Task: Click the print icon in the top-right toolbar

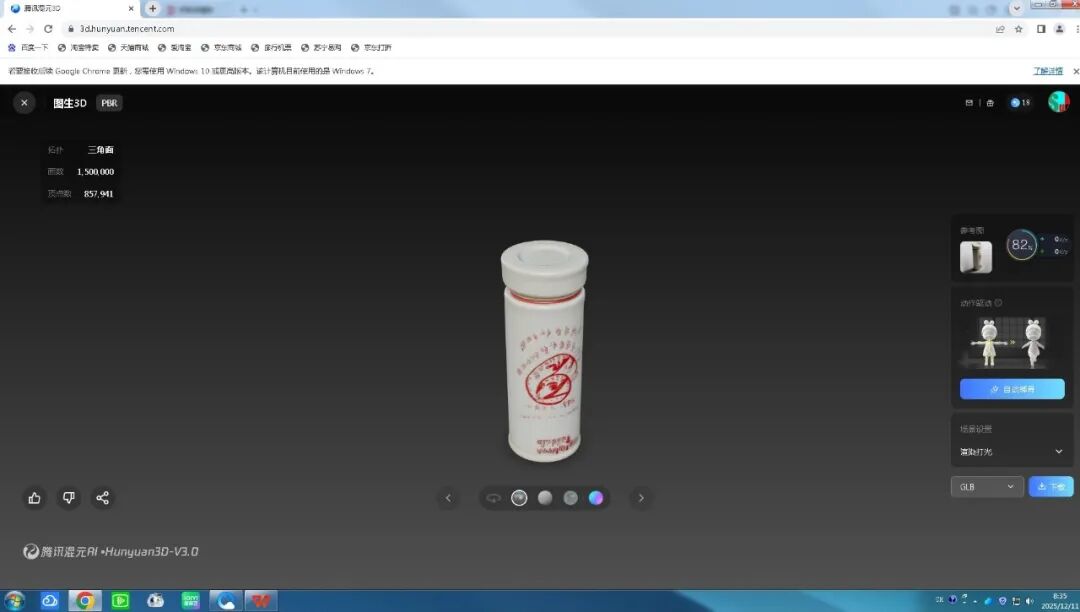Action: click(x=990, y=103)
